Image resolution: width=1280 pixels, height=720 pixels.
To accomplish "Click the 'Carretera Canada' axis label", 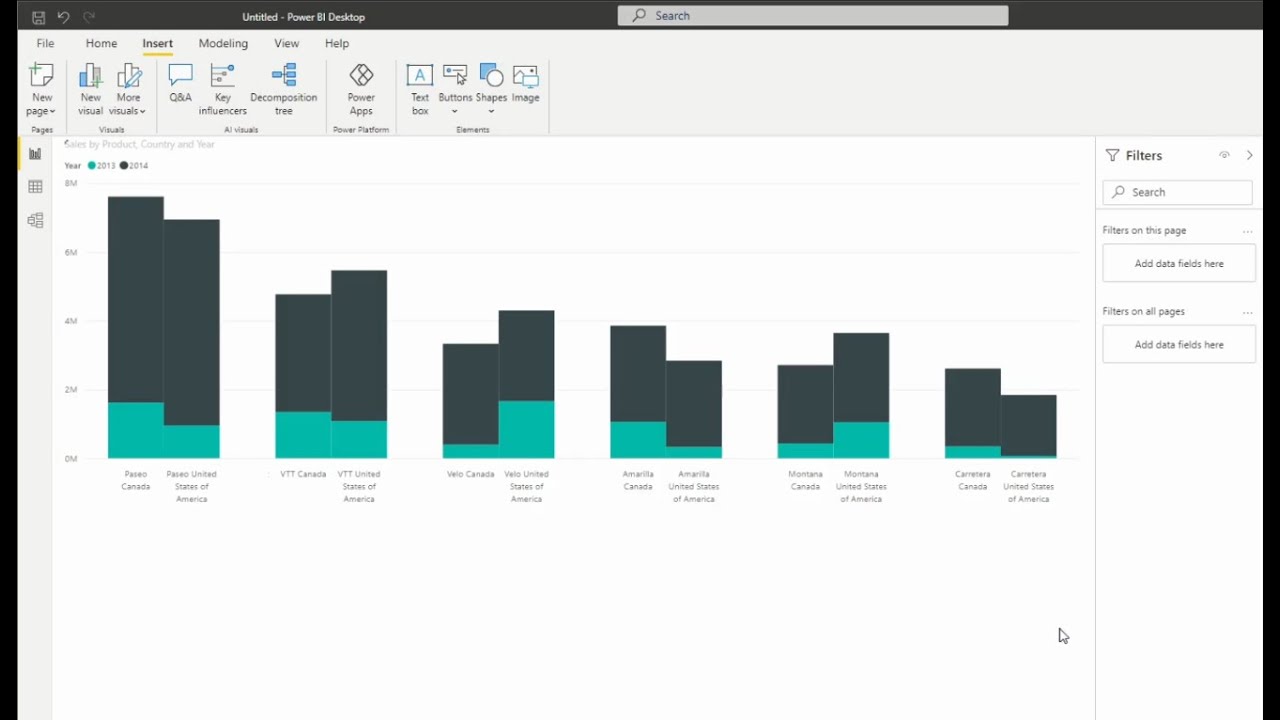I will pos(973,480).
